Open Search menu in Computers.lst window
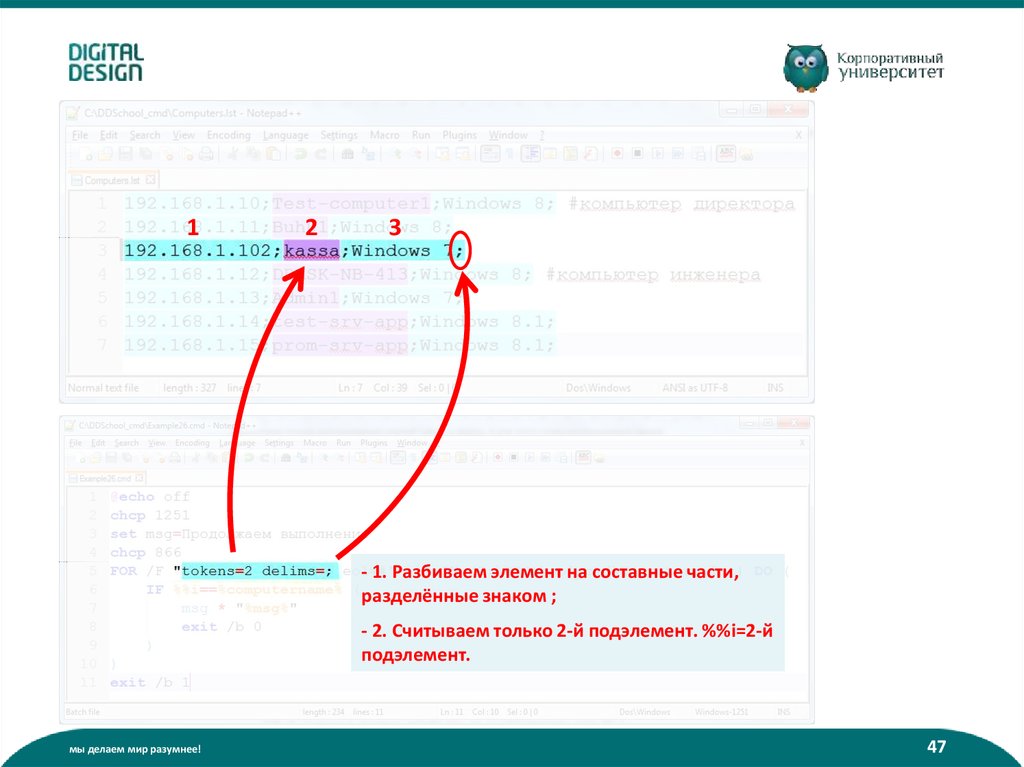This screenshot has width=1024, height=767. point(145,135)
